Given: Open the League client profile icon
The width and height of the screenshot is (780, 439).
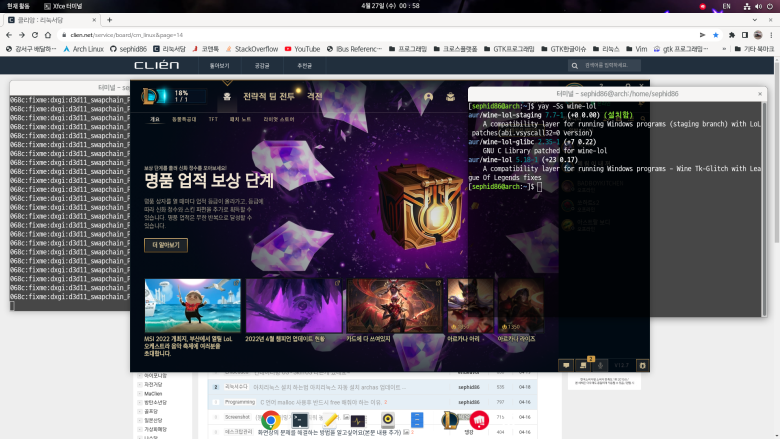Looking at the screenshot, I should pyautogui.click(x=428, y=97).
